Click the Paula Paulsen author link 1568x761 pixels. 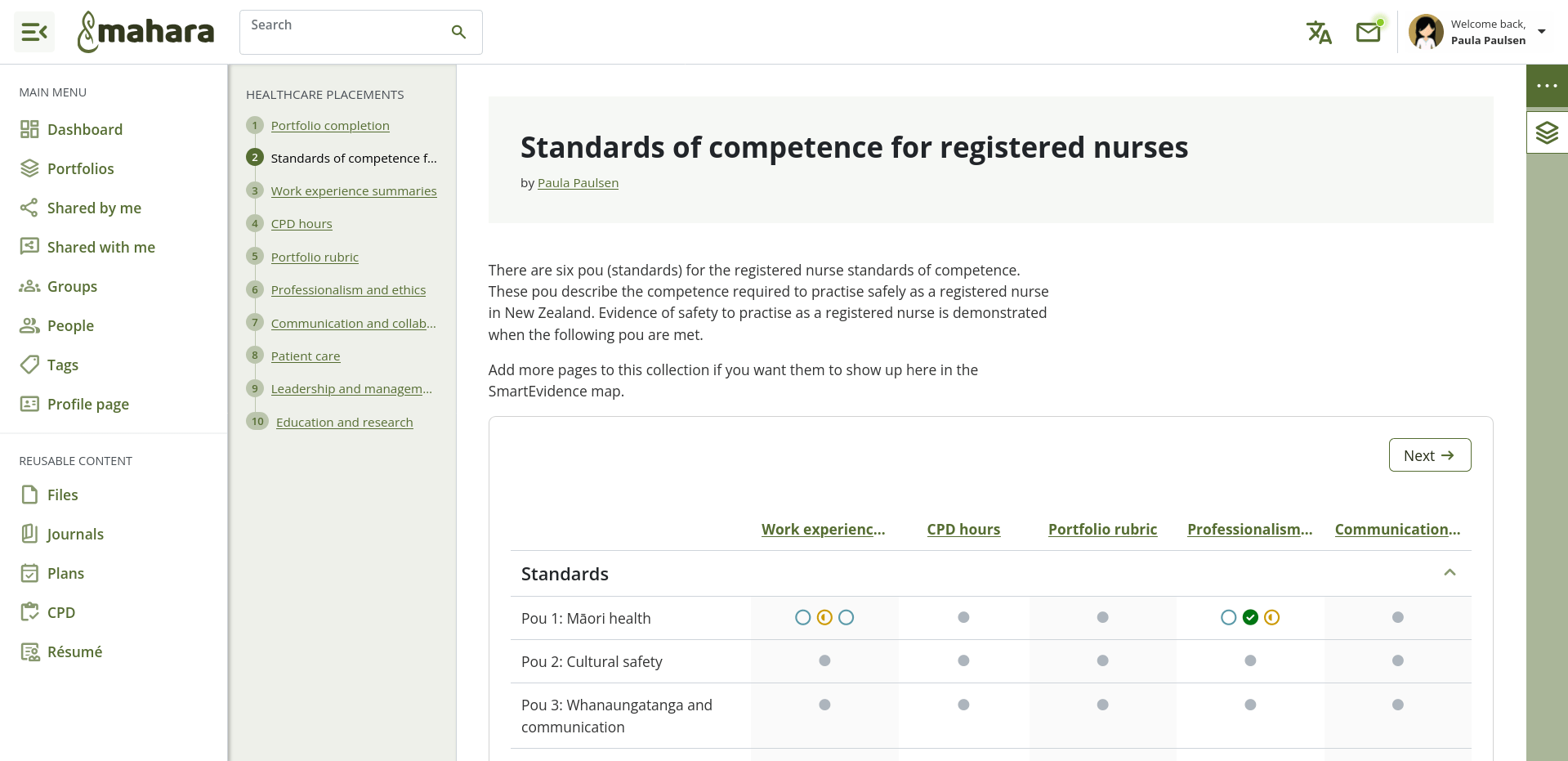(x=578, y=182)
